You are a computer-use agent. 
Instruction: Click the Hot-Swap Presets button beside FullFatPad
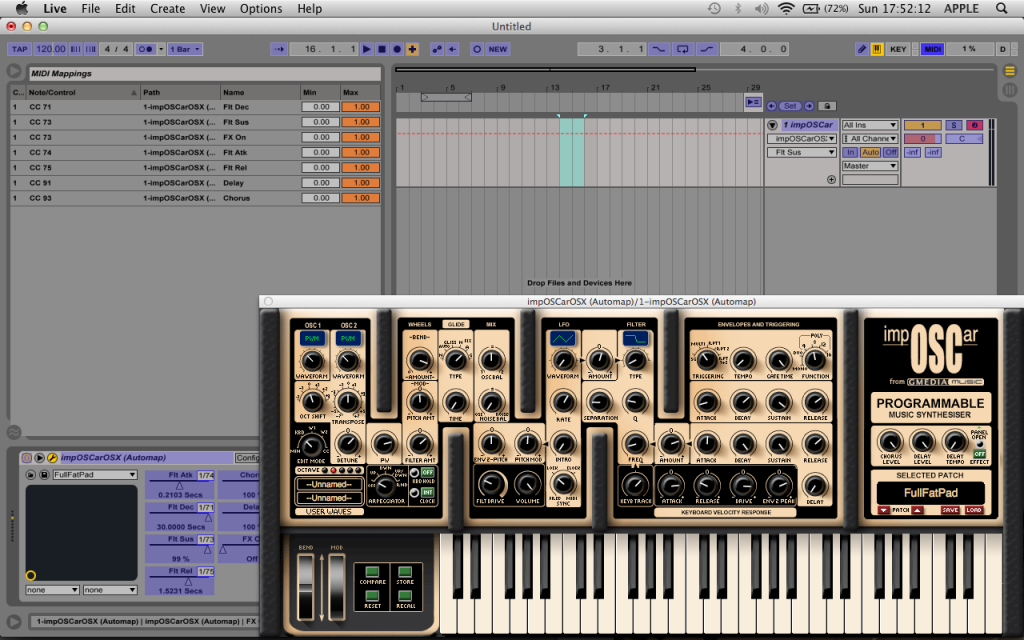31,475
